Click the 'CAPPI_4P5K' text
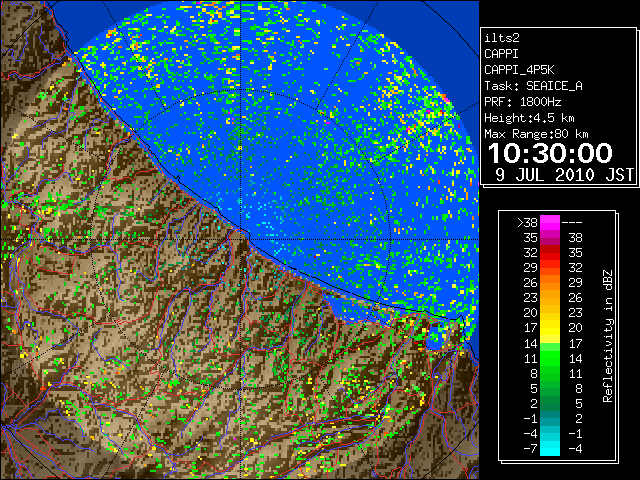 click(x=519, y=70)
